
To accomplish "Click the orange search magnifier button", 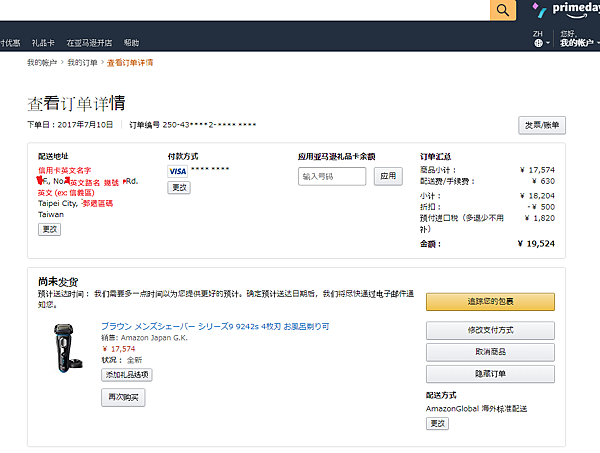I will 503,10.
